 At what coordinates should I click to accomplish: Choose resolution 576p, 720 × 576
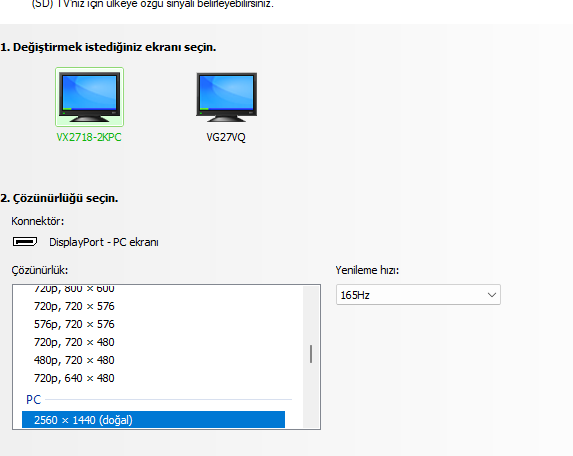click(x=74, y=324)
